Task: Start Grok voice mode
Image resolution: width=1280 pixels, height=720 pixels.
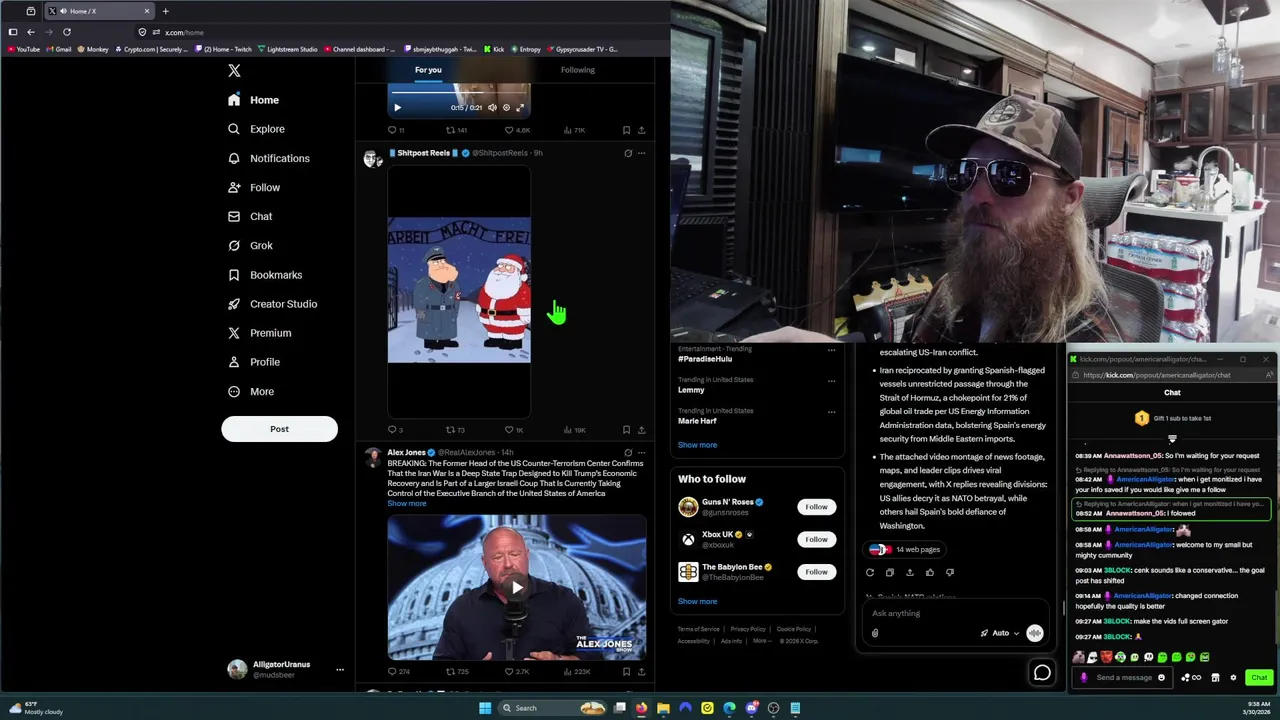Action: 1035,633
